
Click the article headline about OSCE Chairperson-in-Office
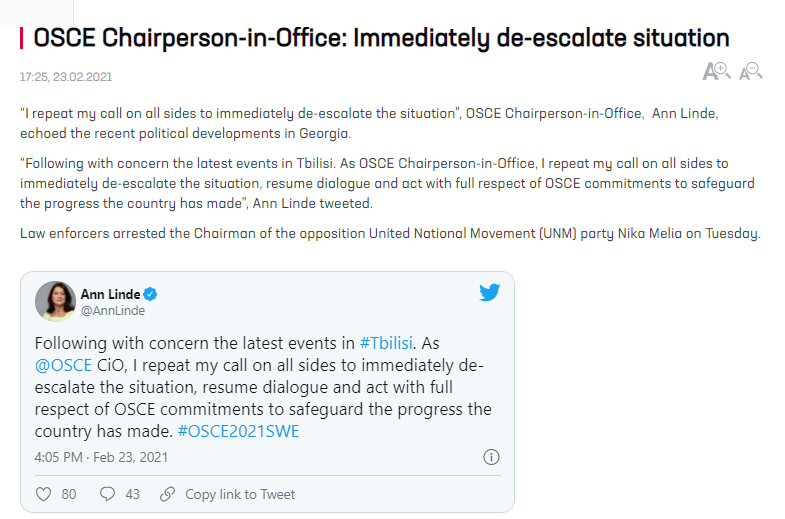tap(381, 38)
